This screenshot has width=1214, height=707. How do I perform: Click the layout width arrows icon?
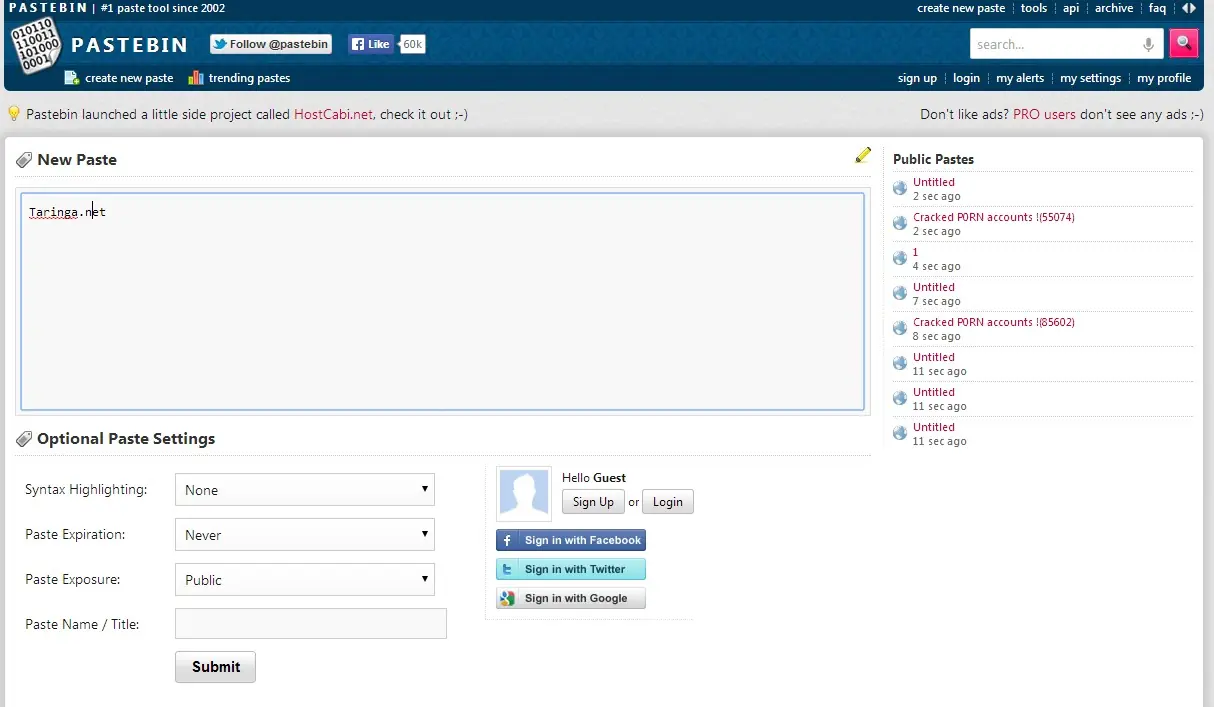(x=1188, y=8)
